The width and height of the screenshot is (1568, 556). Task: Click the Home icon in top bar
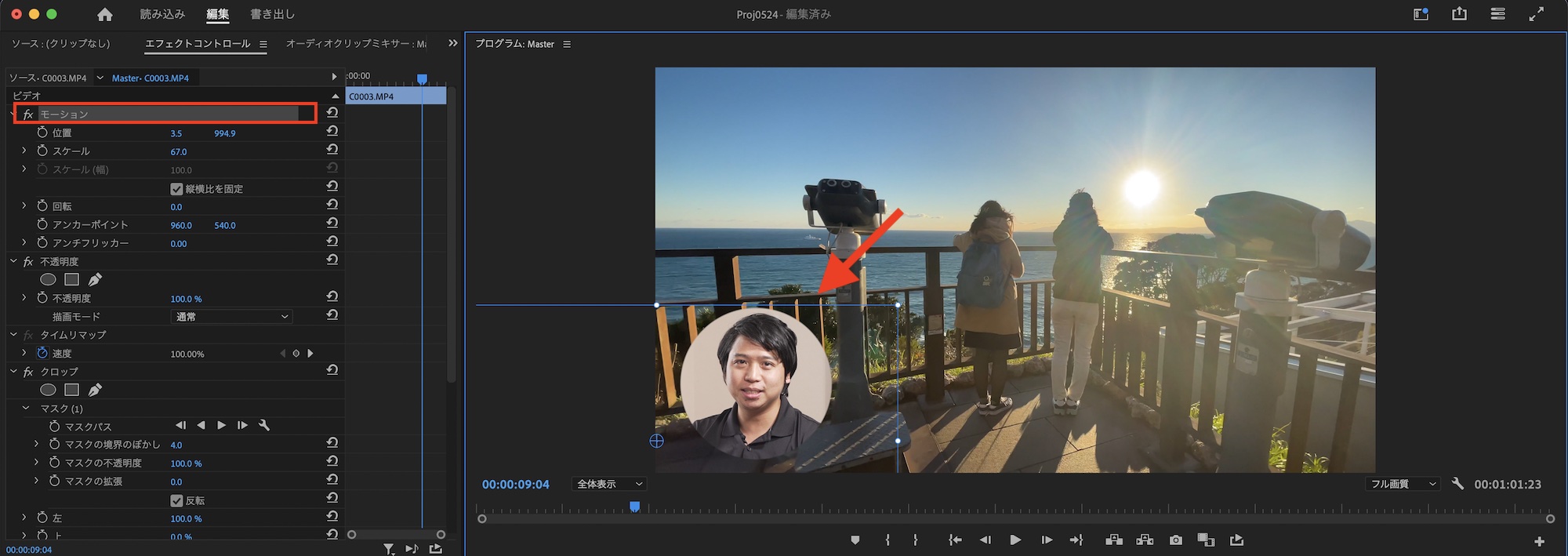coord(104,14)
